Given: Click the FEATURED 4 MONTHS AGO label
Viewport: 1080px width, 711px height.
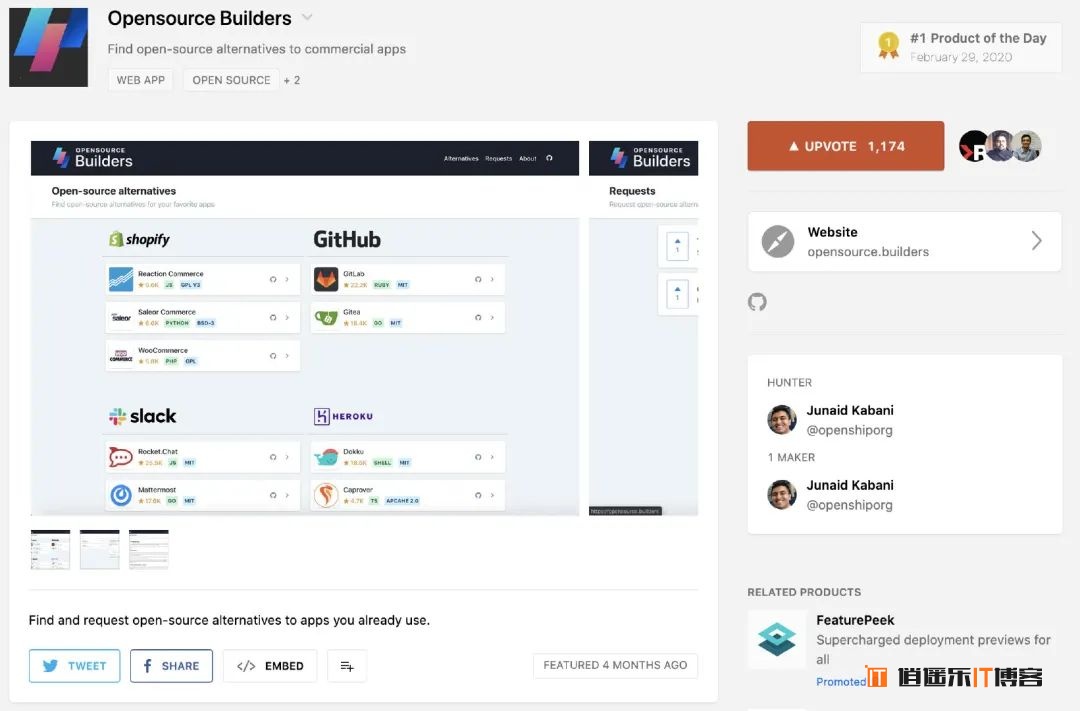Looking at the screenshot, I should (615, 665).
